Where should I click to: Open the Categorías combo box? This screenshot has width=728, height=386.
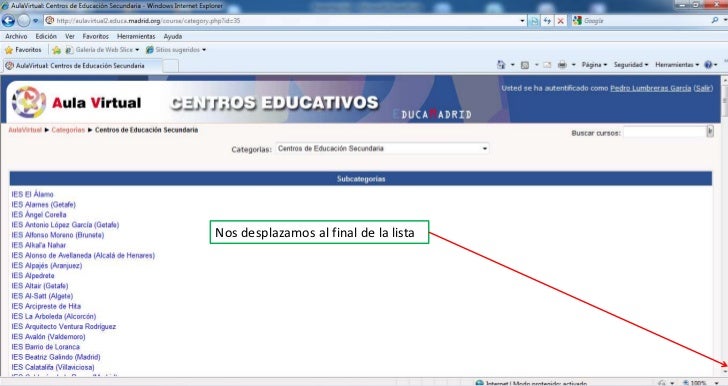pyautogui.click(x=382, y=149)
